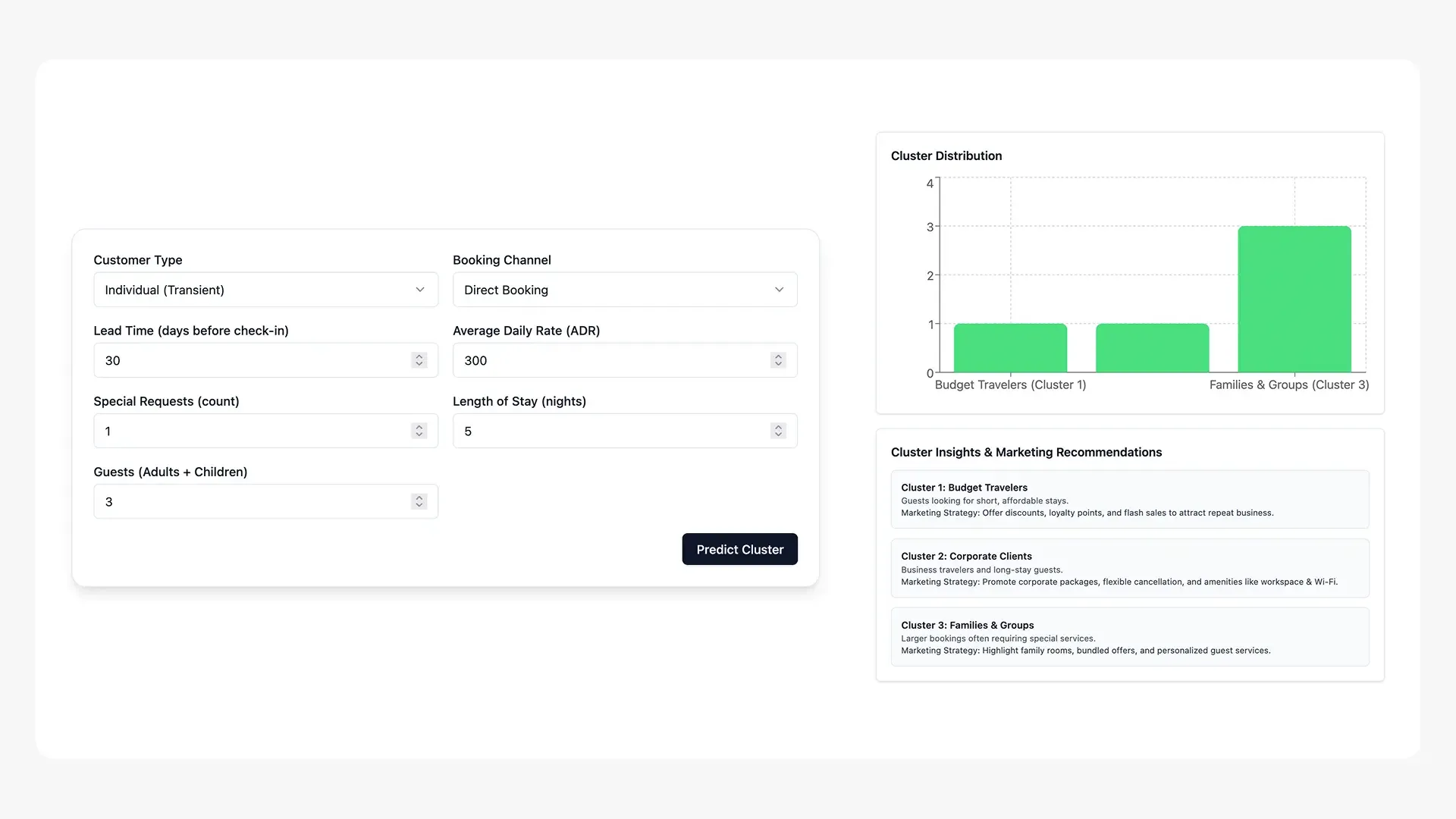The image size is (1456, 819).
Task: Click the Customer Type chevron arrow
Action: tap(420, 290)
